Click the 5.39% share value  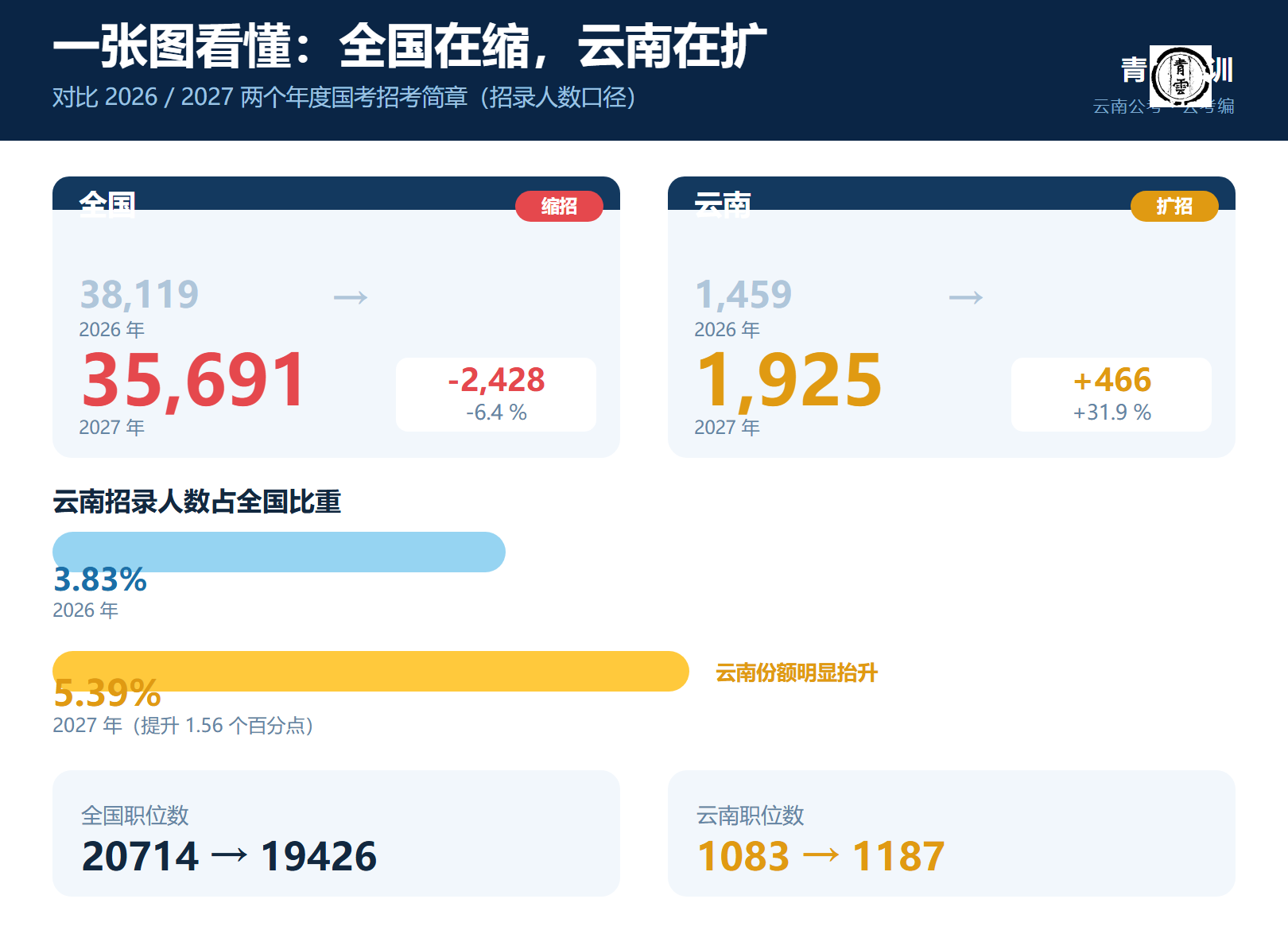click(x=107, y=693)
